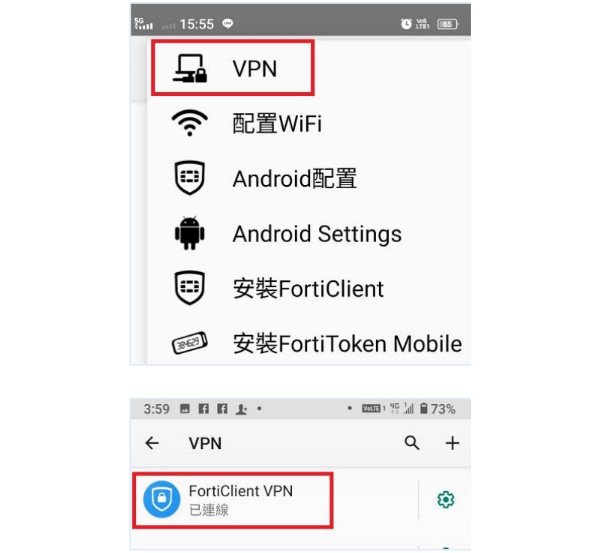Tap the blue FortiClient shield logo
The image size is (600, 553).
coord(162,499)
